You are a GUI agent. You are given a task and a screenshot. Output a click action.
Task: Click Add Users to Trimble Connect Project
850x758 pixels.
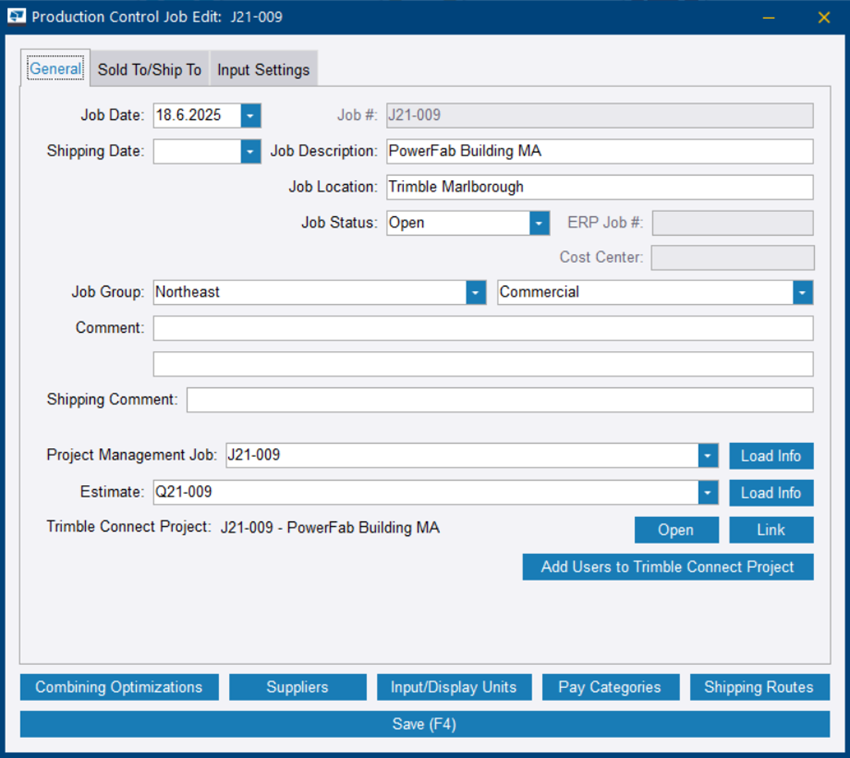(667, 567)
